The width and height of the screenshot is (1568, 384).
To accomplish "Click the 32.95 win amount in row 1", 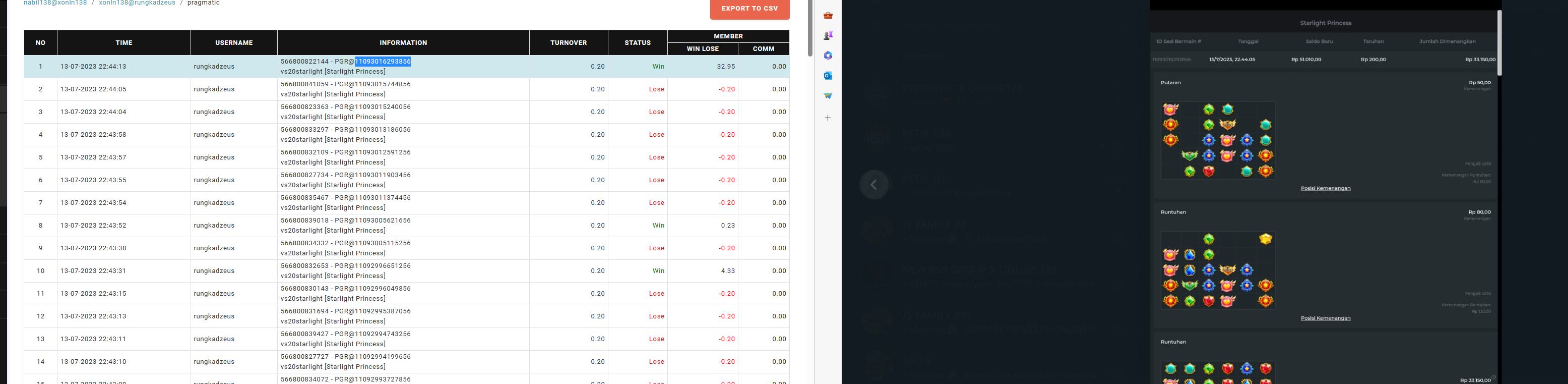I will pos(726,67).
